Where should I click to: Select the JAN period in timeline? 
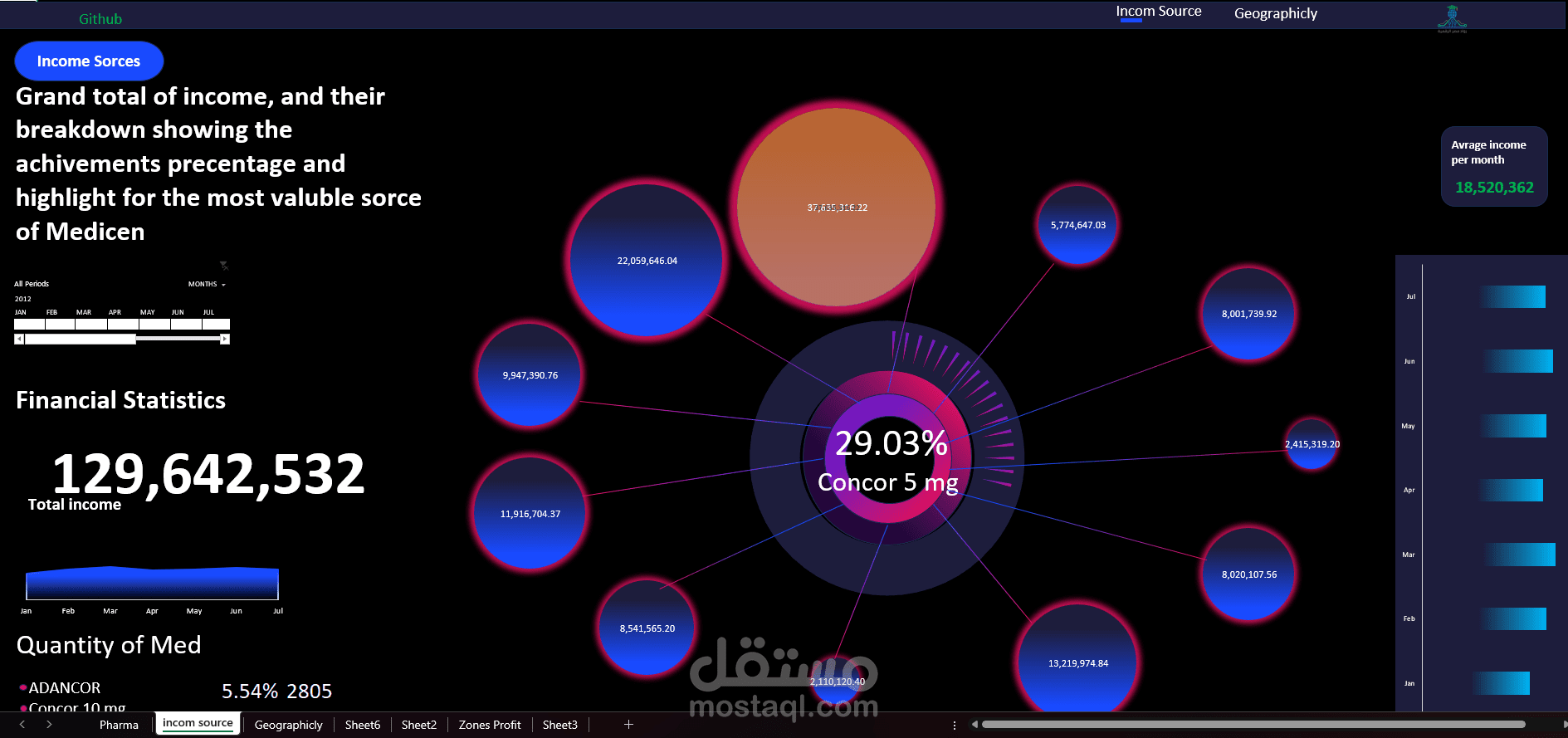pos(29,325)
